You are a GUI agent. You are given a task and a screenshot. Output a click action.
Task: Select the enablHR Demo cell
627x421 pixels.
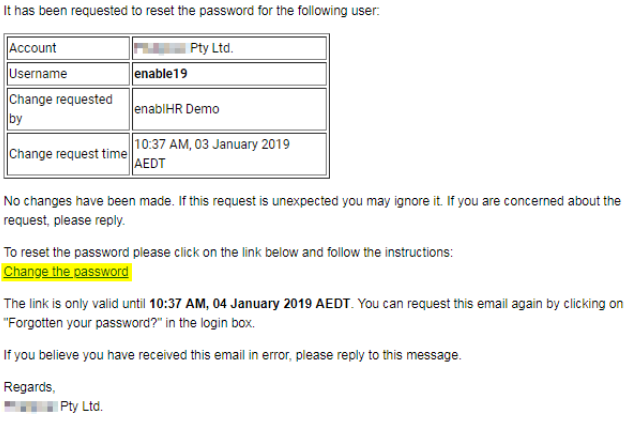(229, 109)
